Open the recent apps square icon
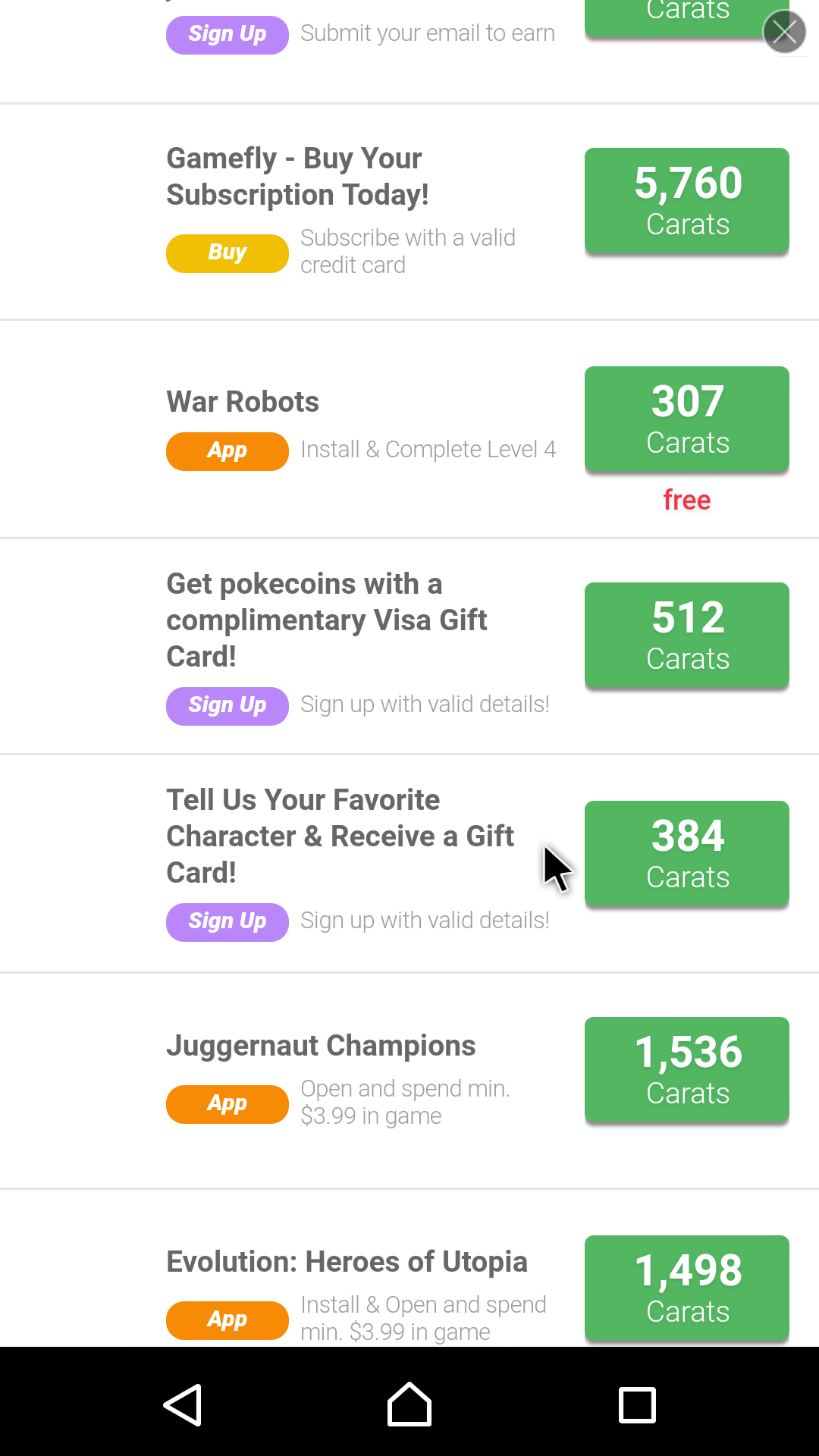819x1456 pixels. (637, 1404)
